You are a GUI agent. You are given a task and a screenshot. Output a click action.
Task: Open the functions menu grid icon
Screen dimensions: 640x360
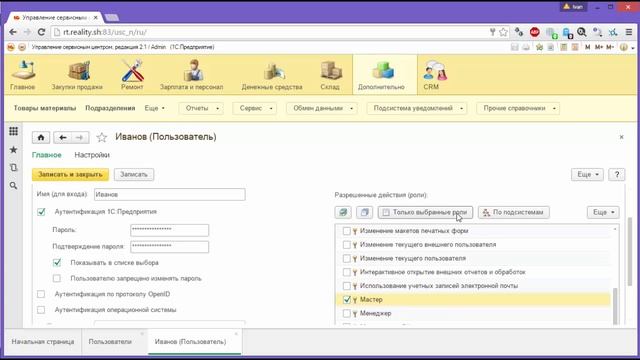(13, 131)
